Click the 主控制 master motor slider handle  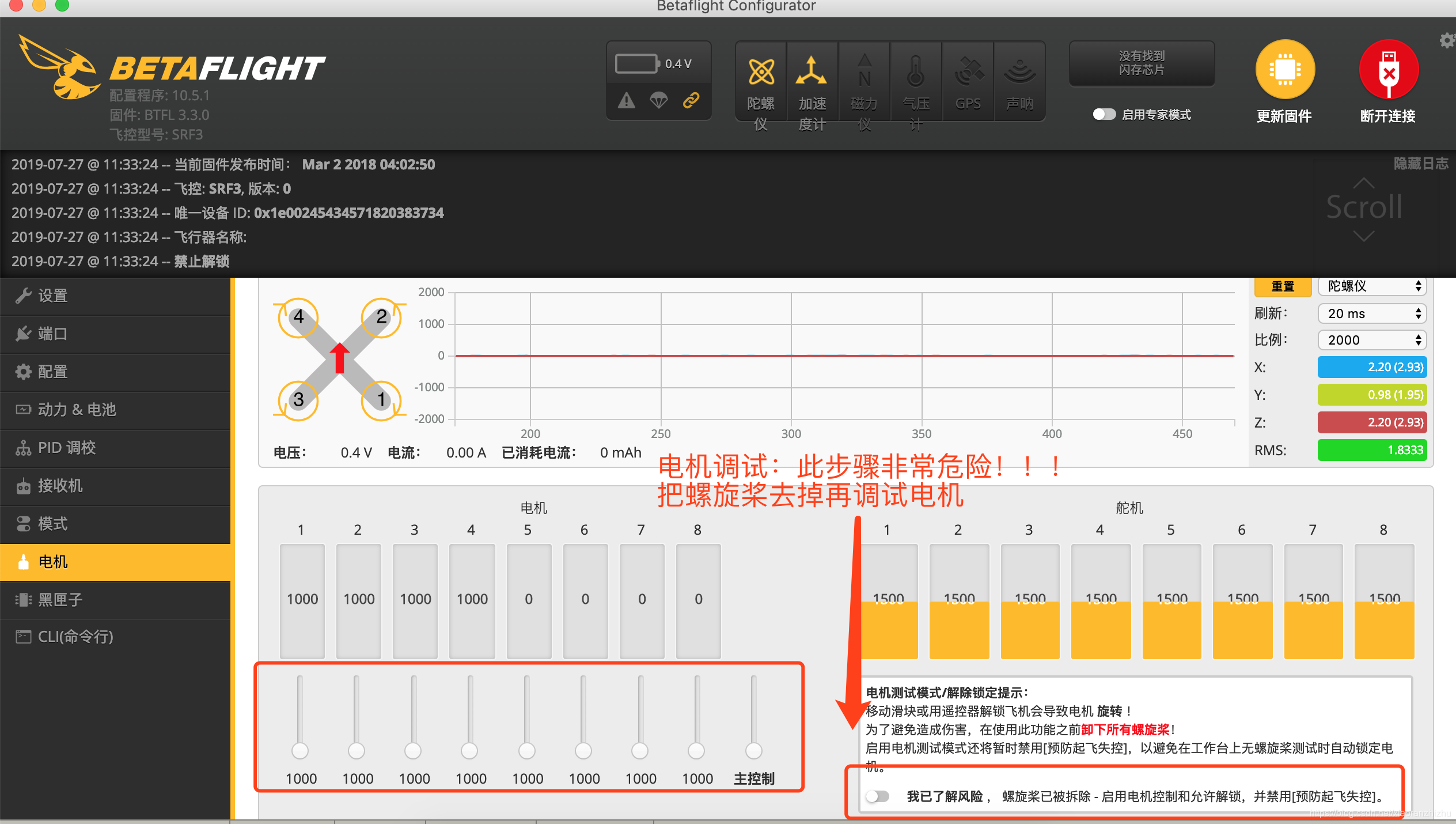pyautogui.click(x=753, y=751)
